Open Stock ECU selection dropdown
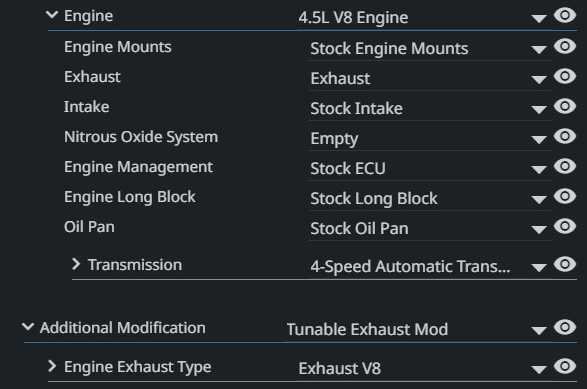 pos(430,168)
